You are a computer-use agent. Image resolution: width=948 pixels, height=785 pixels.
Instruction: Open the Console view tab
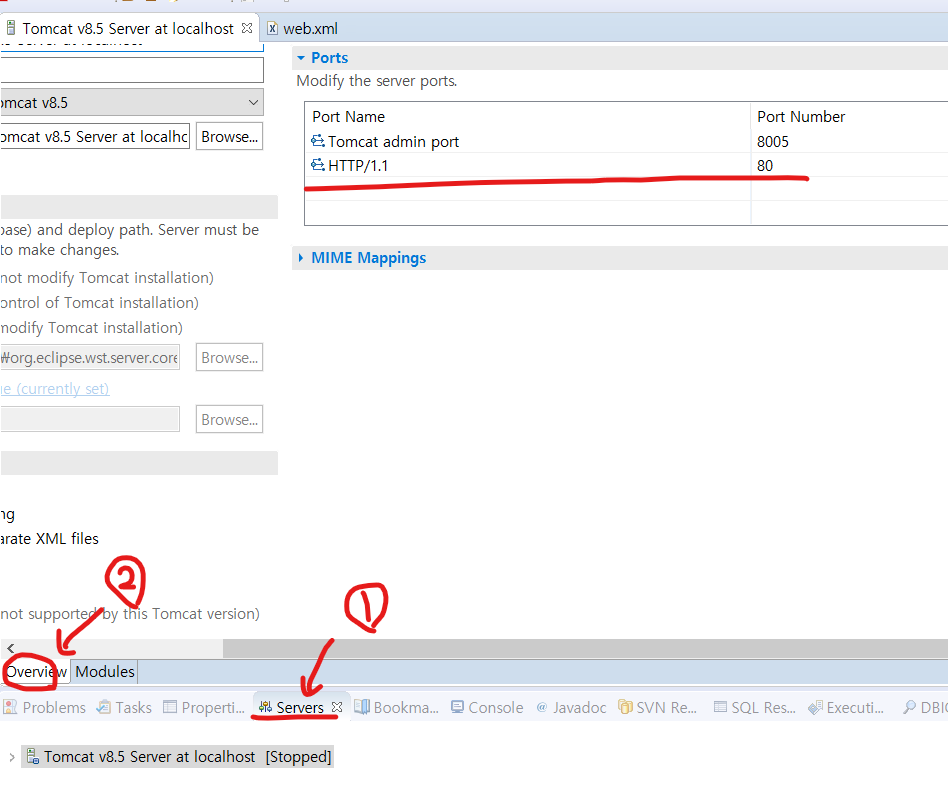[487, 708]
